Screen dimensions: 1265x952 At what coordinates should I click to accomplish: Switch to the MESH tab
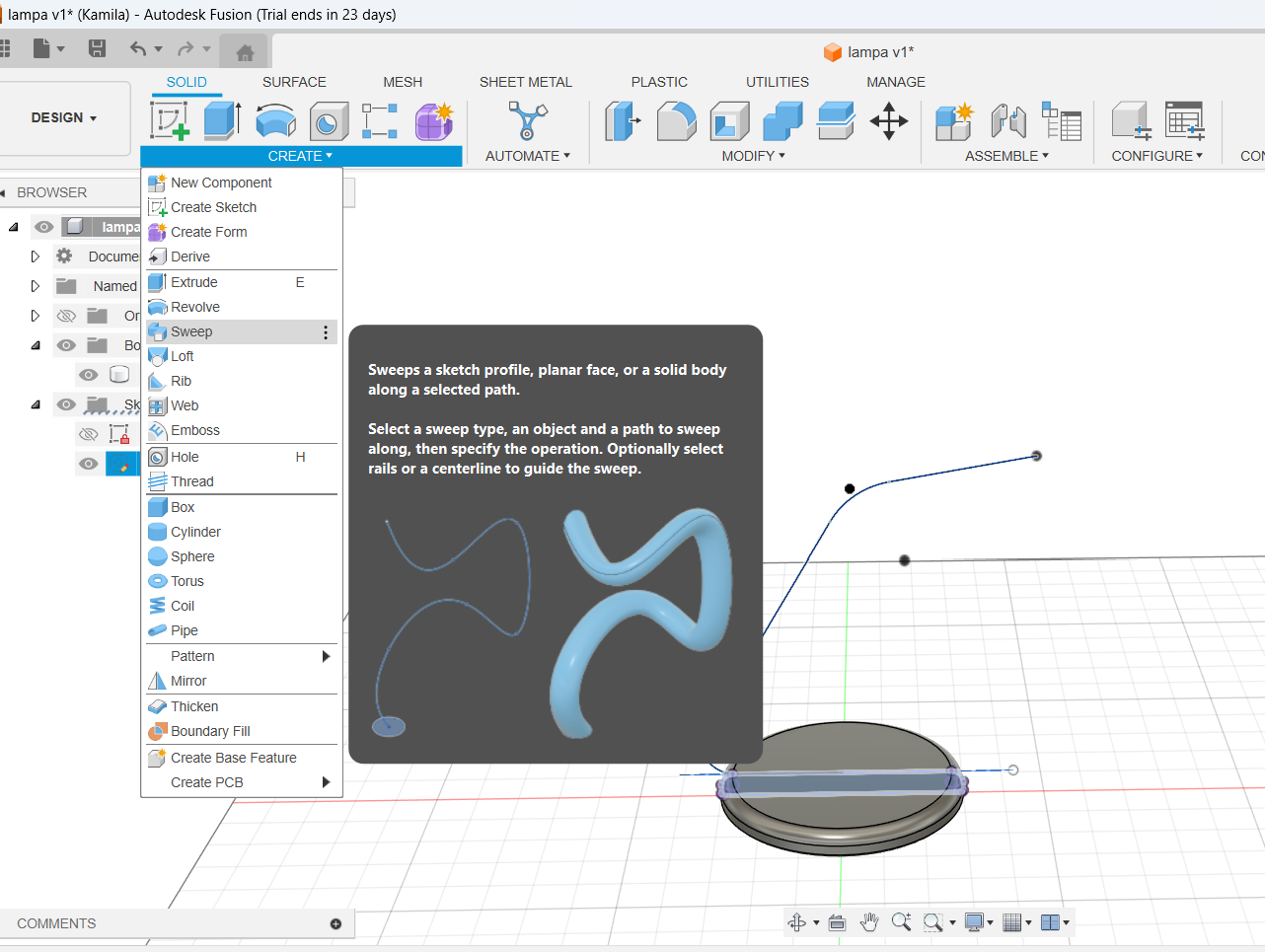coord(403,82)
